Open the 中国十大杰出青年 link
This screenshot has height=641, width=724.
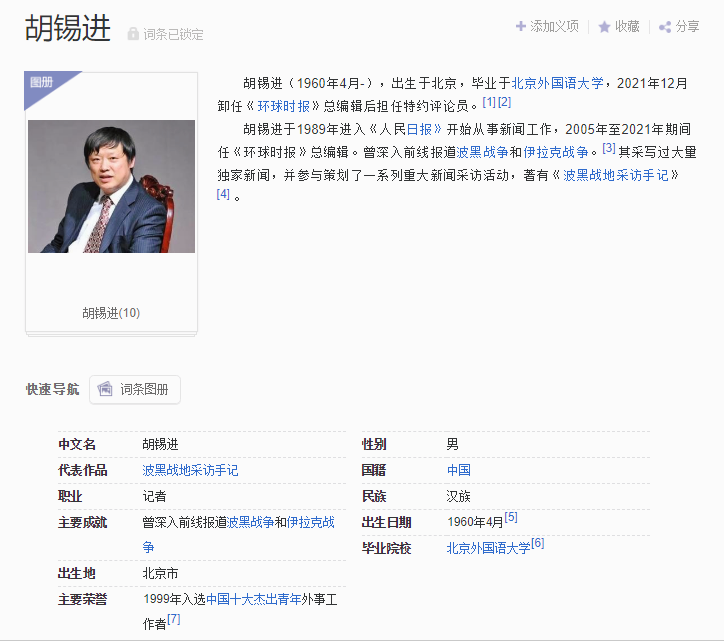(253, 599)
